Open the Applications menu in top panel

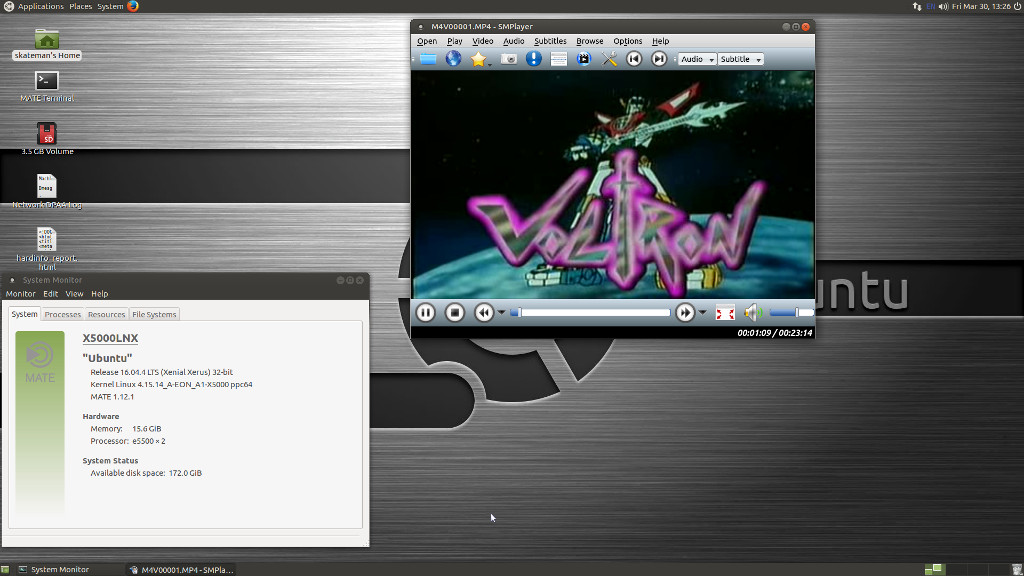pos(40,7)
